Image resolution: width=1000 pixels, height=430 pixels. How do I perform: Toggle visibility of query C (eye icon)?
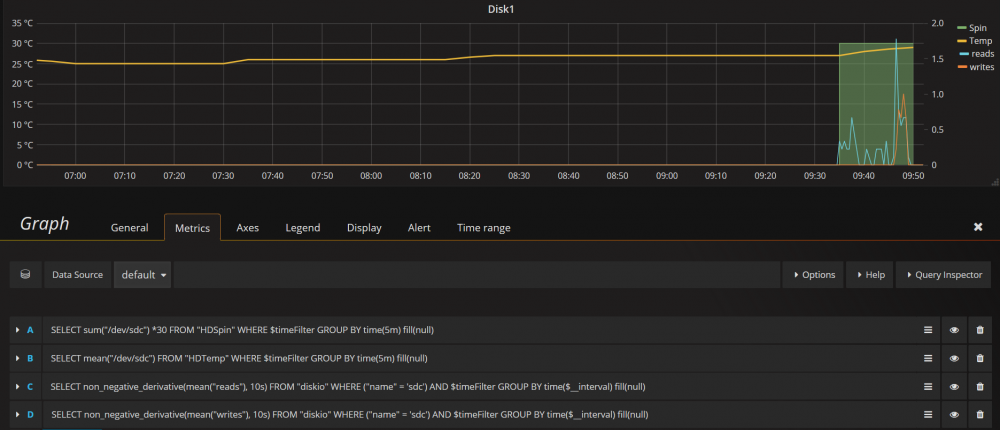(954, 387)
